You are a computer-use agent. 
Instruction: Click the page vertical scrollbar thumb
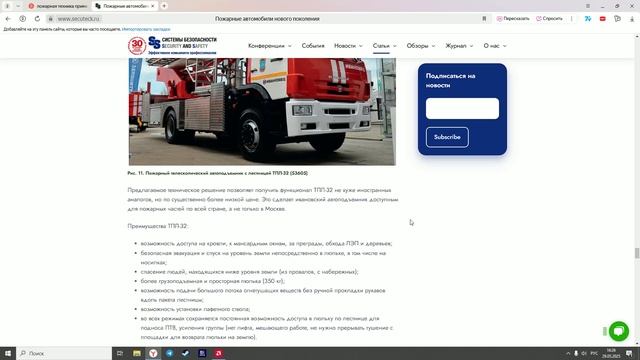pyautogui.click(x=637, y=253)
